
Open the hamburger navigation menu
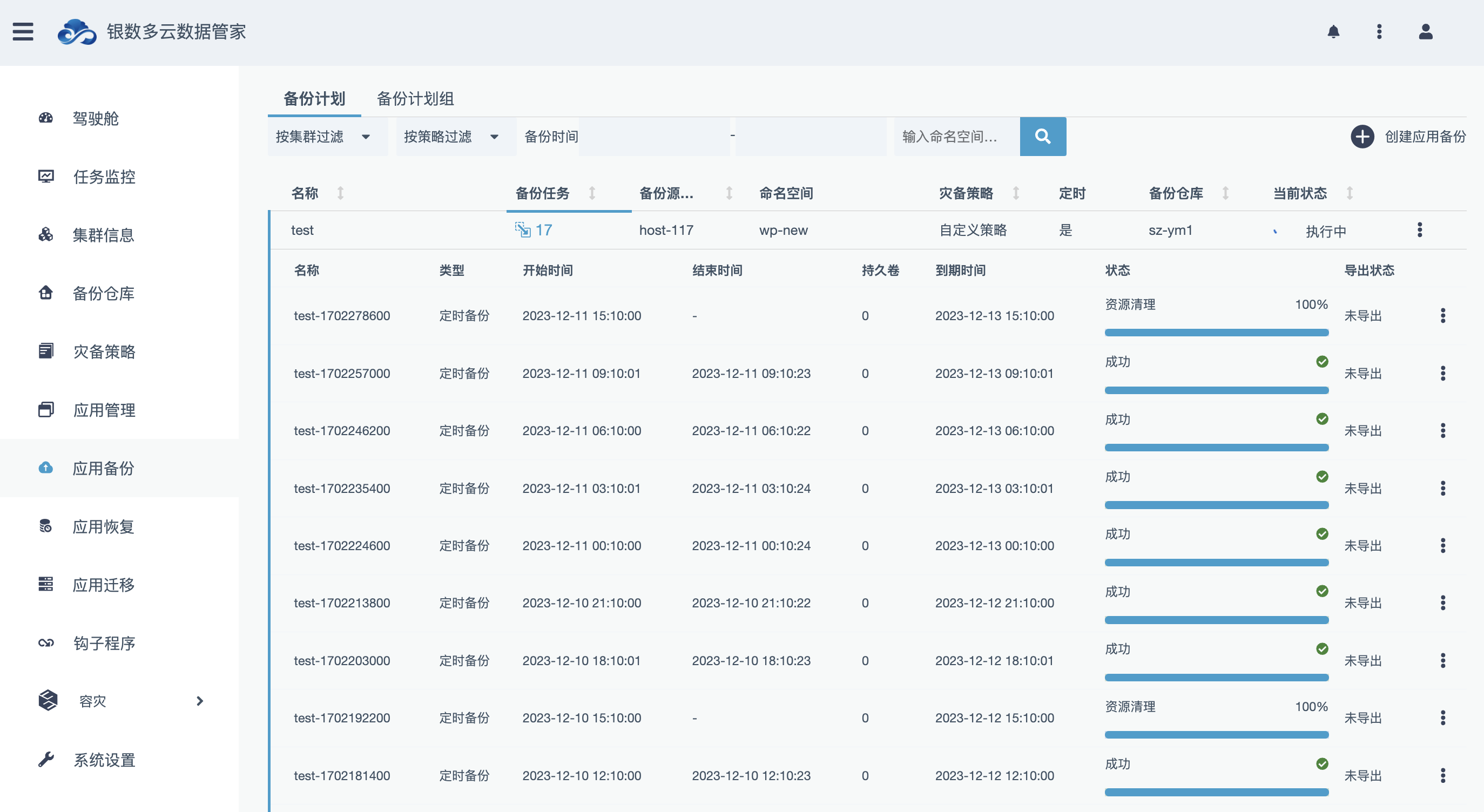(23, 32)
